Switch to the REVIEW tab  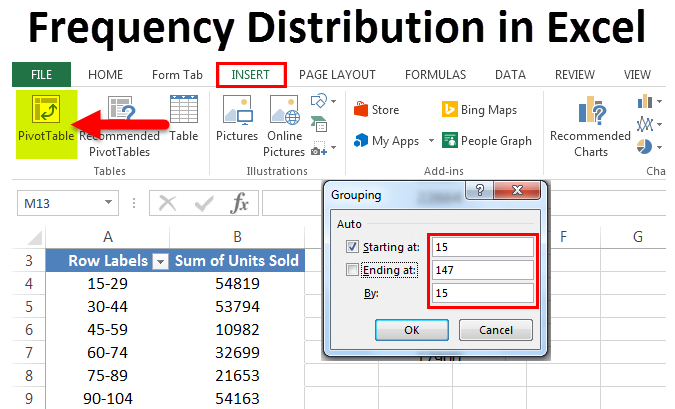click(575, 75)
